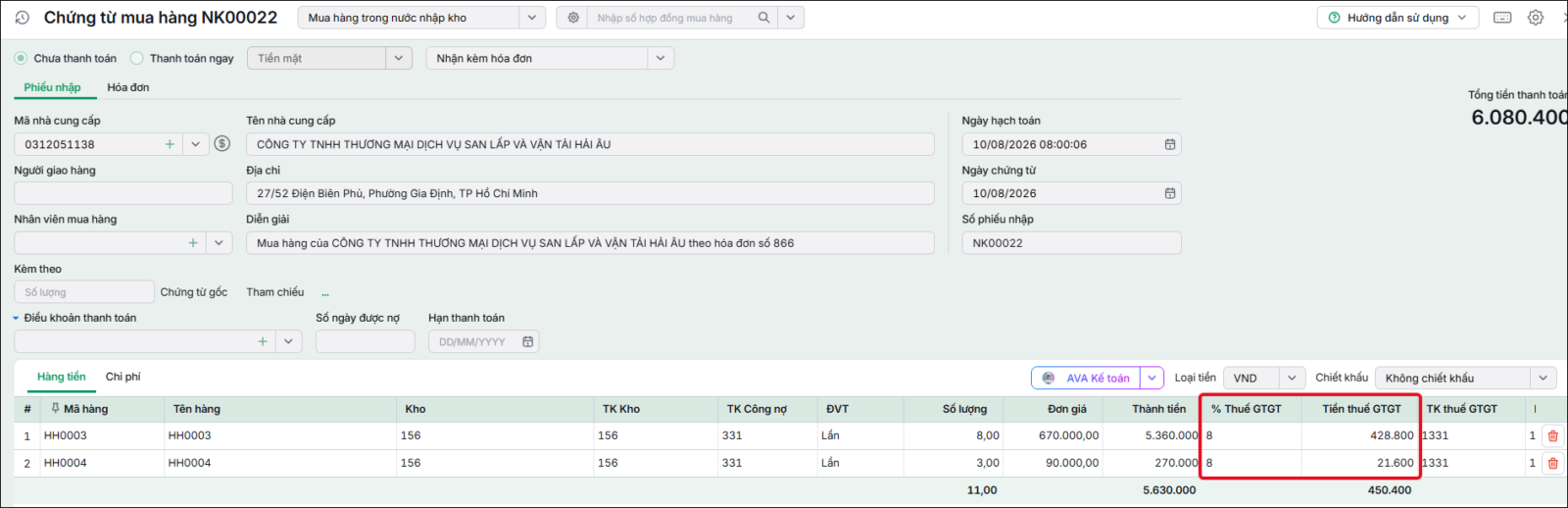Click the pin icon in Mã hàng header
1568x508 pixels.
click(56, 409)
